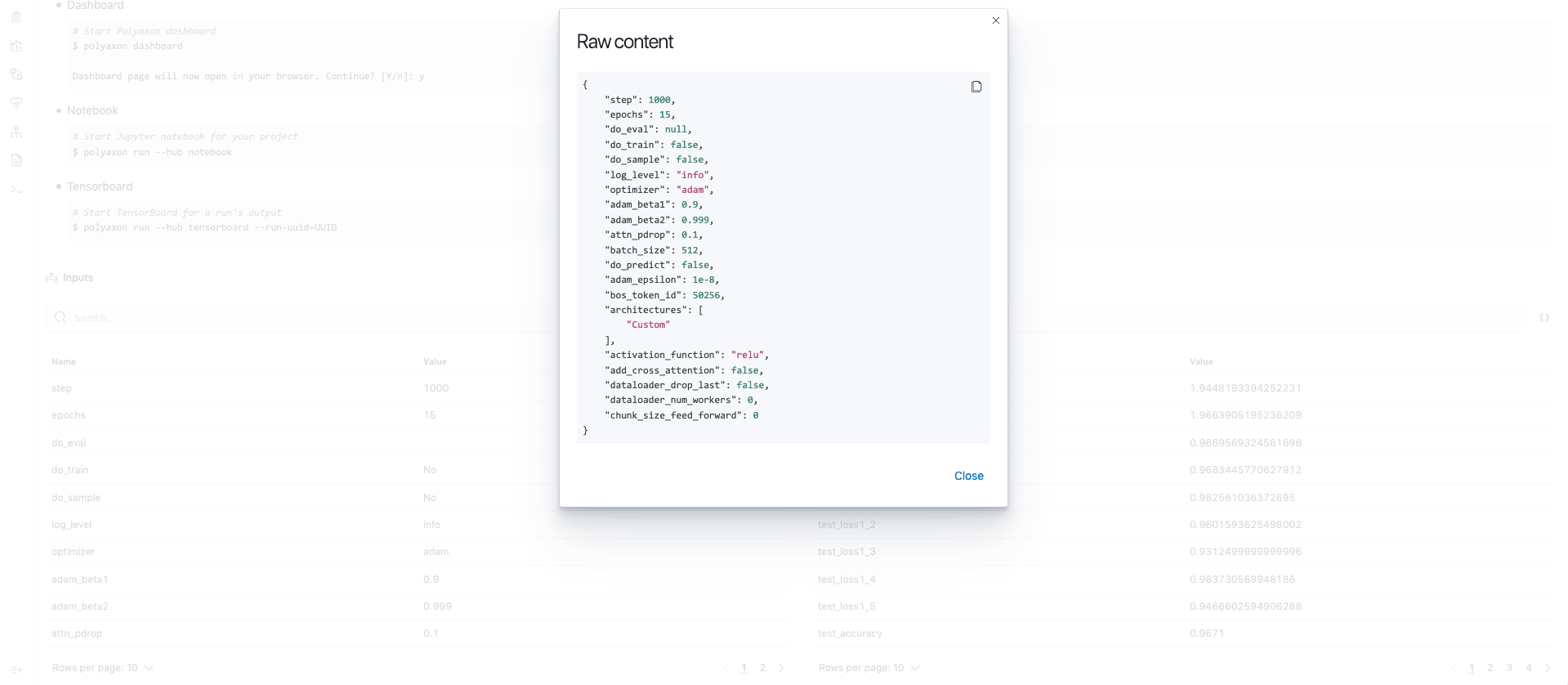
Task: Click the "Custom" architecture value in JSON
Action: 648,325
